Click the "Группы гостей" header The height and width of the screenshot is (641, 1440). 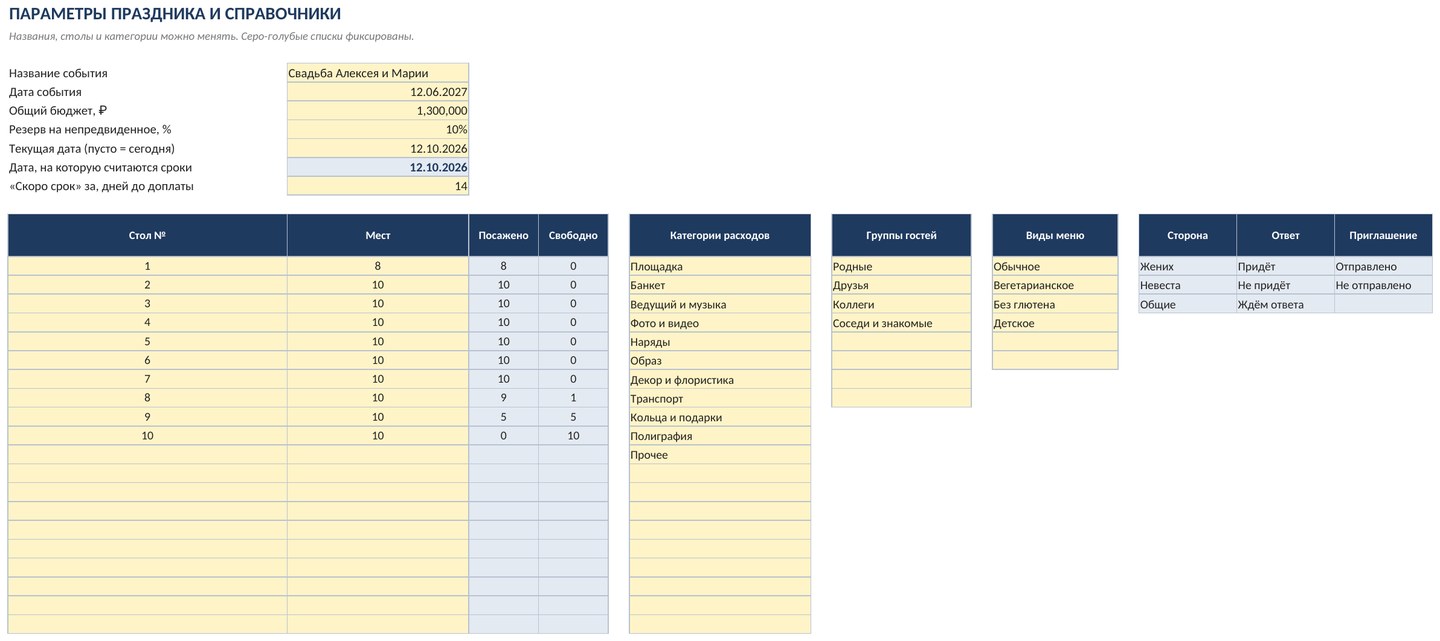(901, 235)
